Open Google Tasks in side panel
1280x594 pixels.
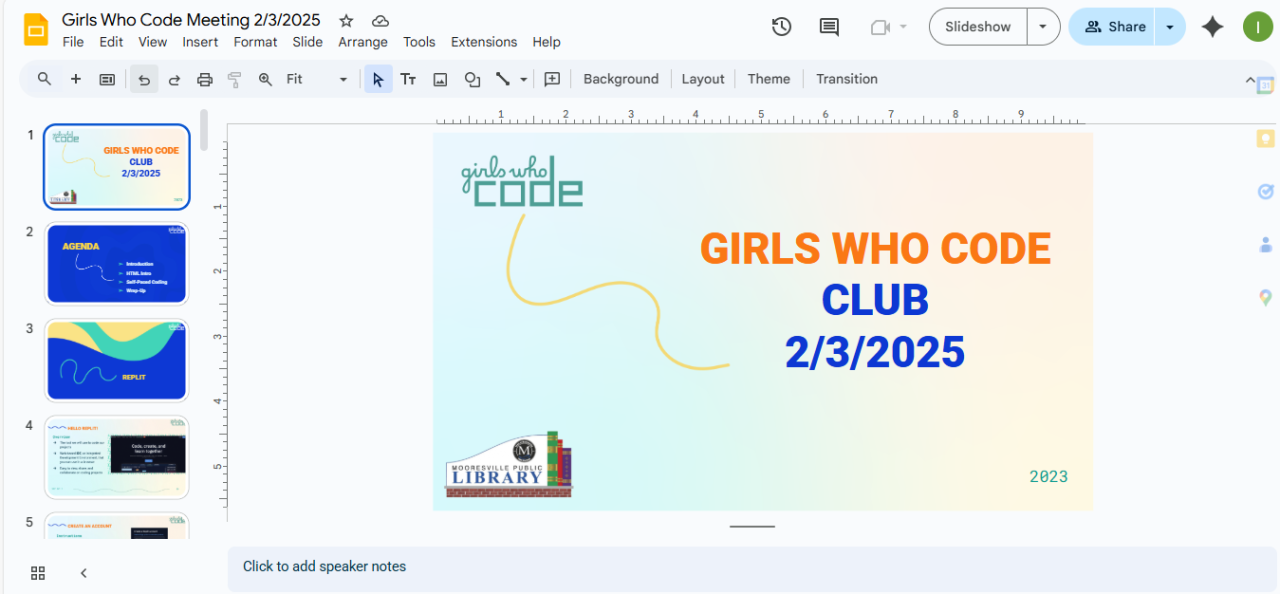pyautogui.click(x=1265, y=192)
